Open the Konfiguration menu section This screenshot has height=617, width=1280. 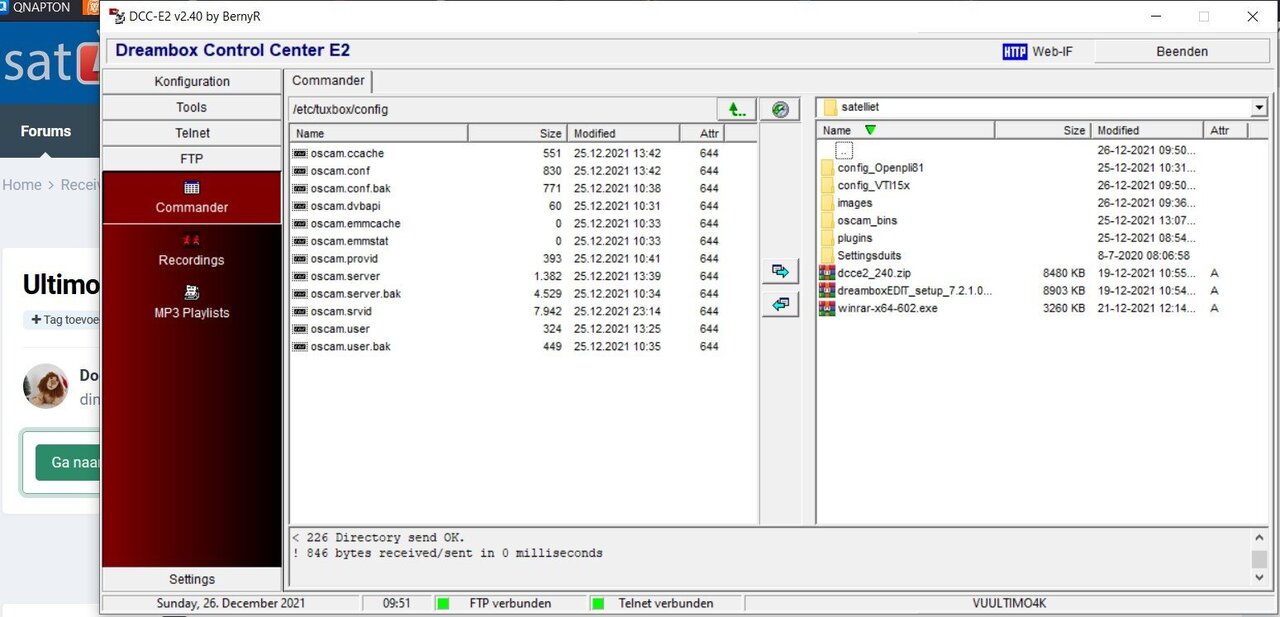(x=191, y=81)
